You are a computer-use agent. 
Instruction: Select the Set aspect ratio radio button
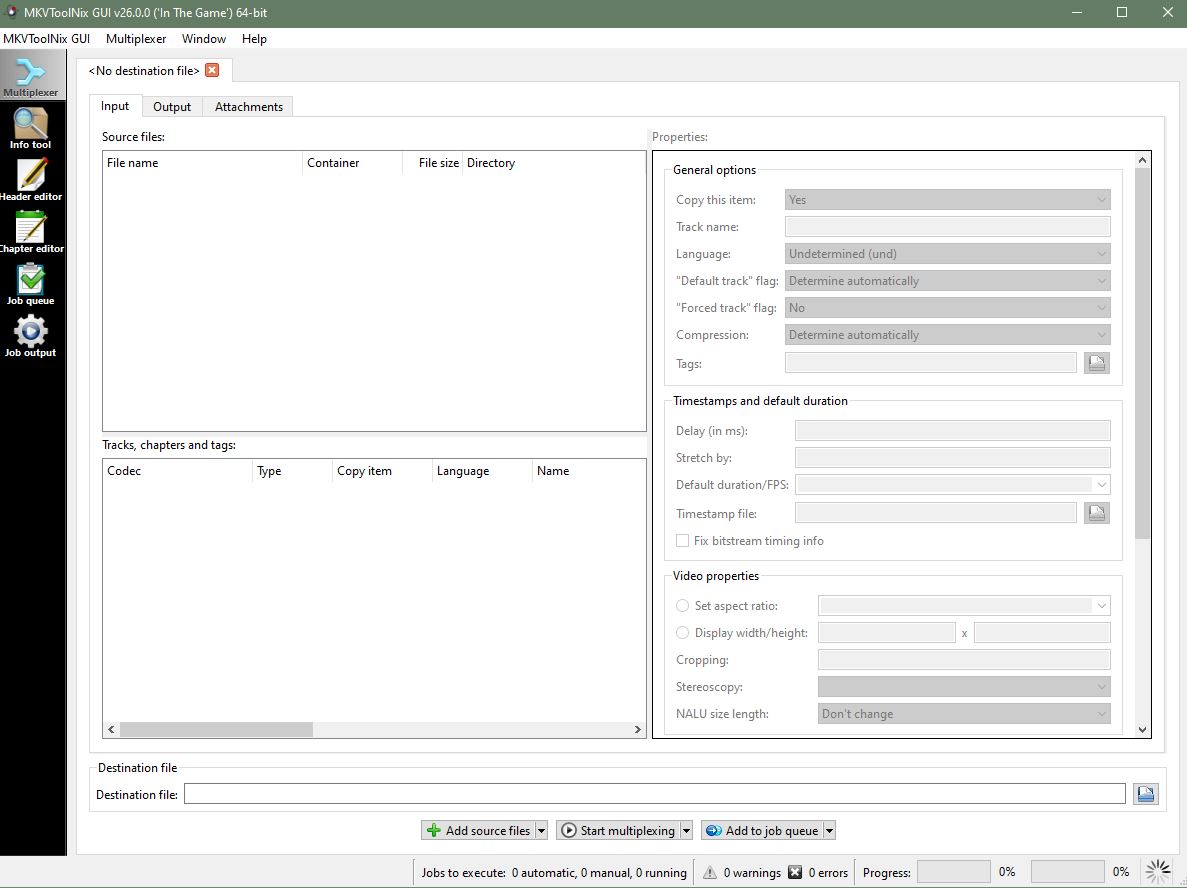point(682,606)
